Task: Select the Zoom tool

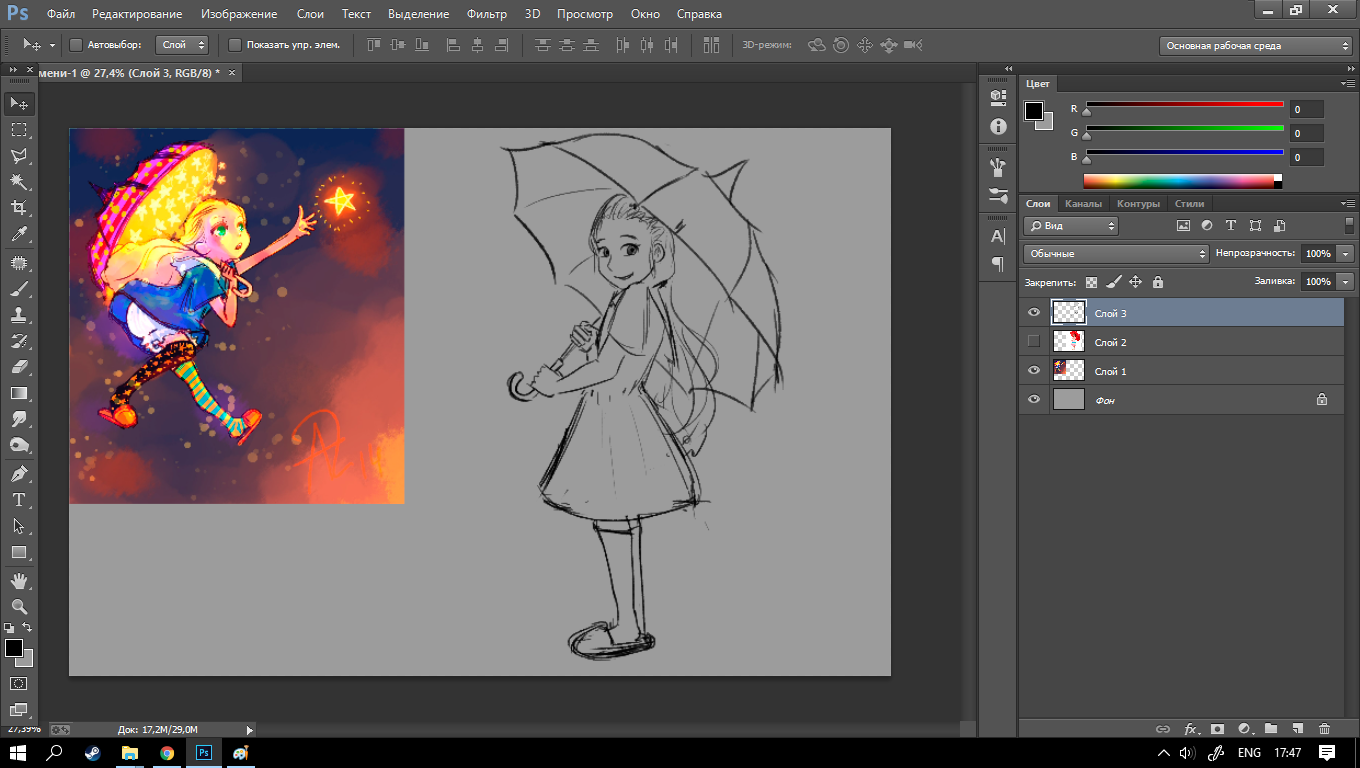Action: point(19,607)
